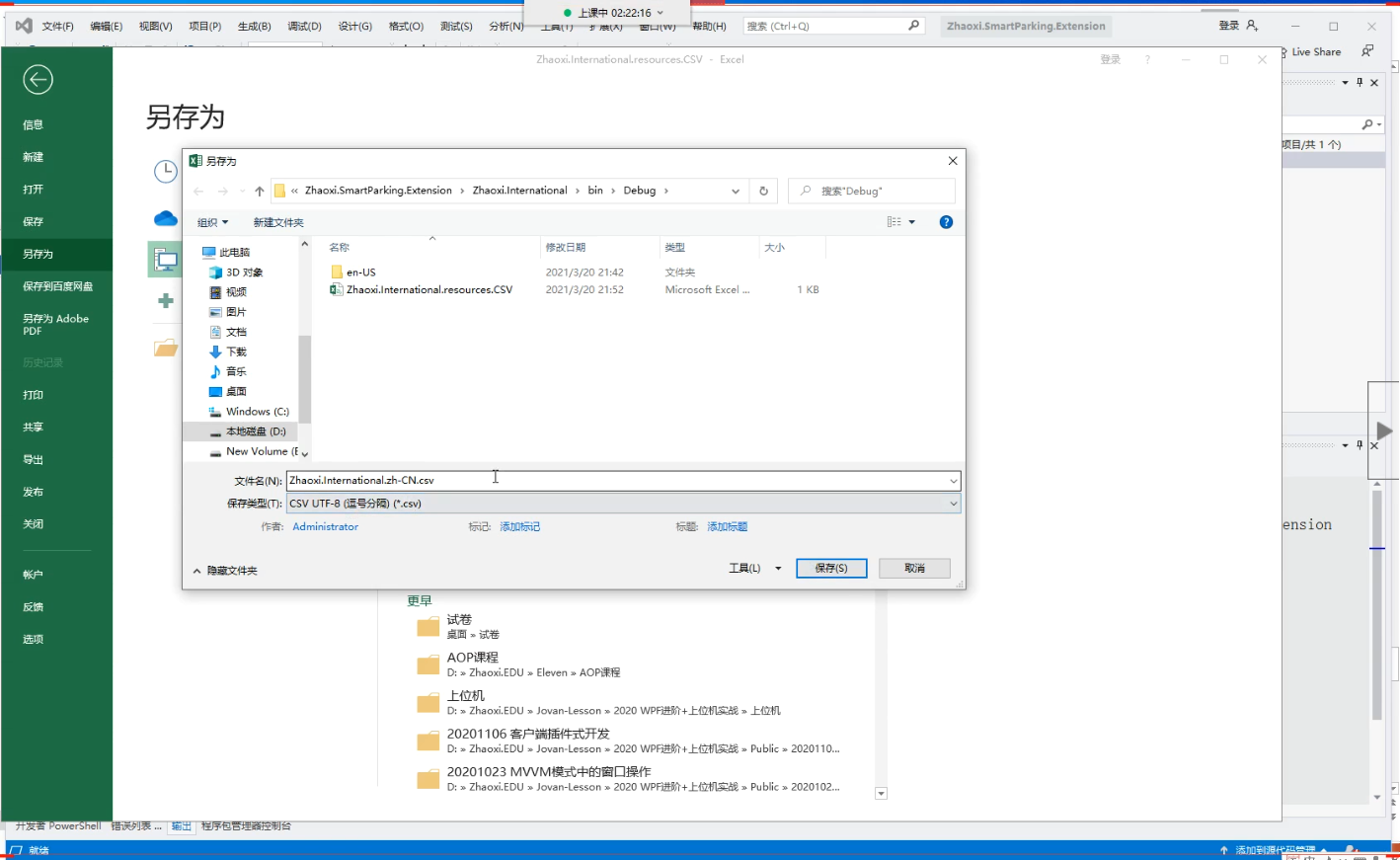Viewport: 1400px width, 860px height.
Task: Click the Forward arrow in the save dialog
Action: click(x=222, y=192)
